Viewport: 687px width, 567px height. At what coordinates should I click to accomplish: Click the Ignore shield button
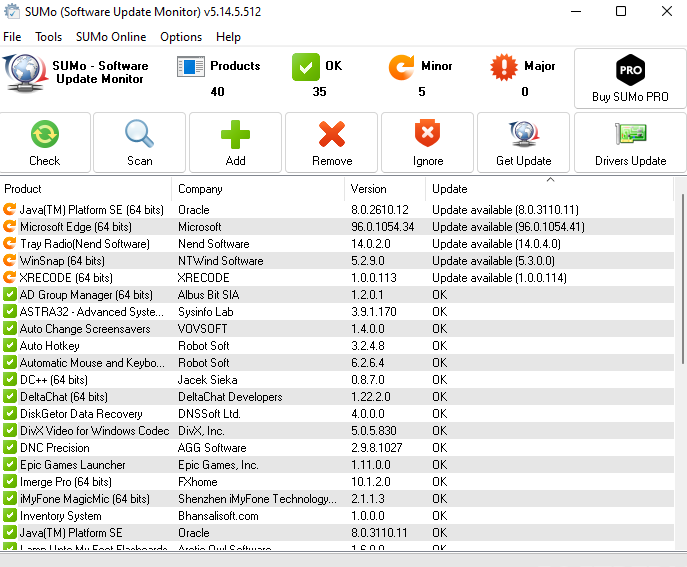click(x=428, y=142)
